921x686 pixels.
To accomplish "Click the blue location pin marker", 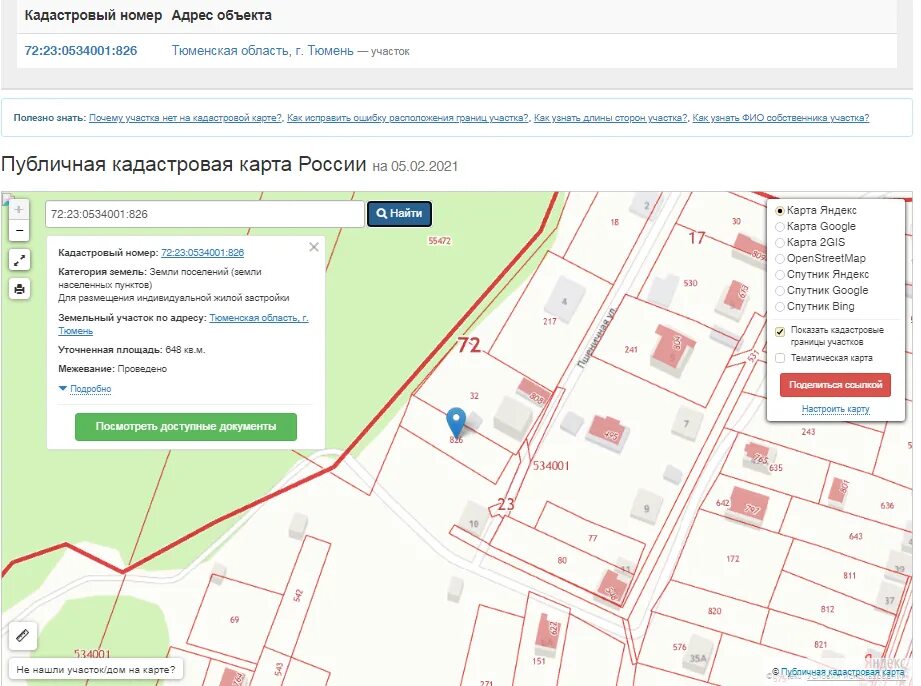I will click(456, 423).
